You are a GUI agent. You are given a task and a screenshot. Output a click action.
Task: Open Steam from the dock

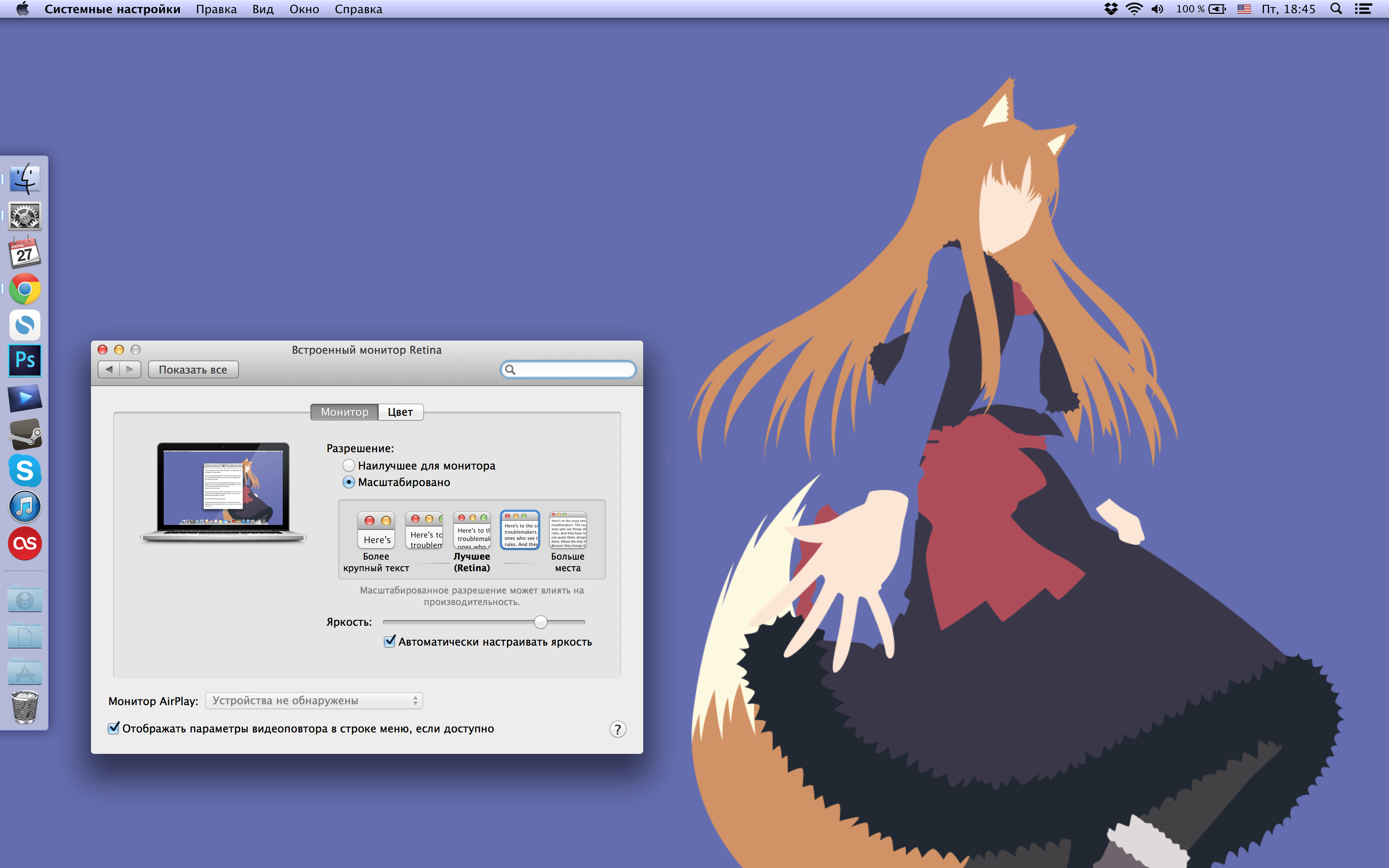25,434
